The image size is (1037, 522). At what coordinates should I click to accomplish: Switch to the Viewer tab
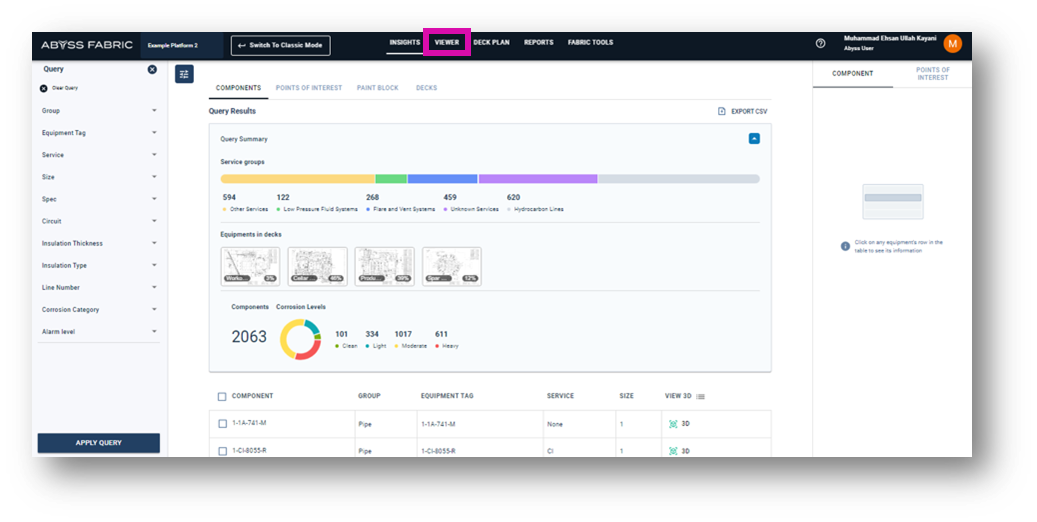pos(446,43)
